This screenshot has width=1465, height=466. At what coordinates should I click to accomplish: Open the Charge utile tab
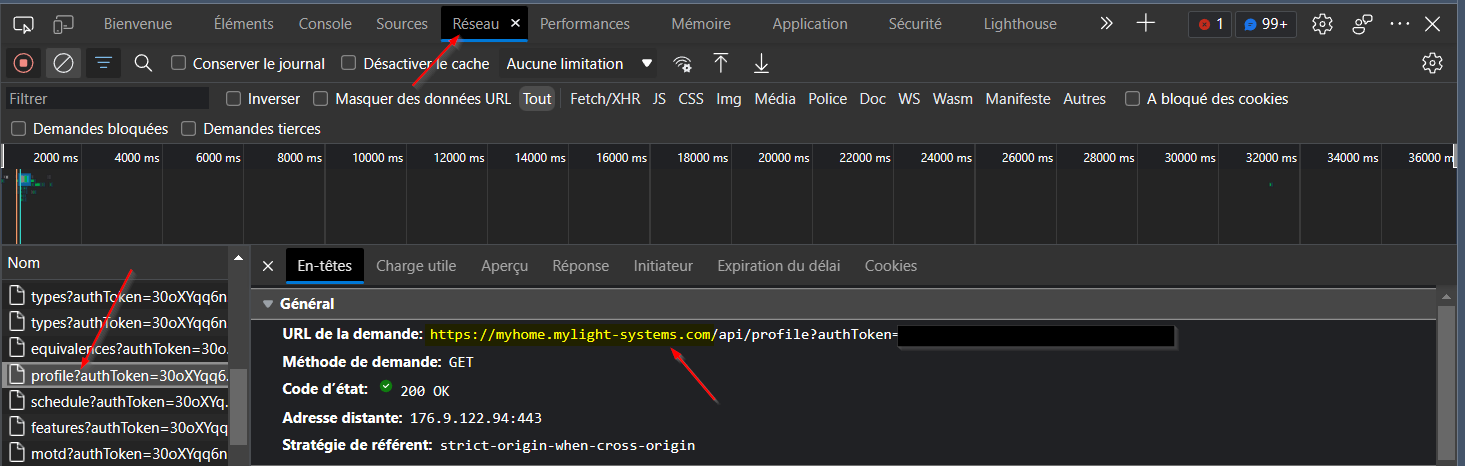(416, 266)
